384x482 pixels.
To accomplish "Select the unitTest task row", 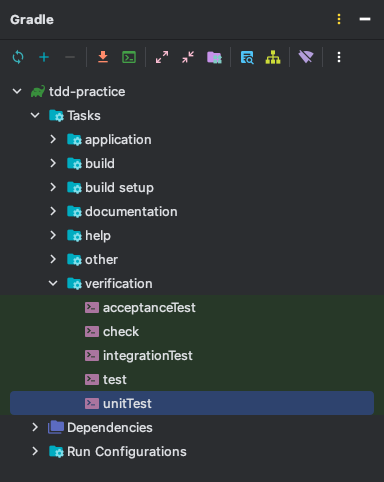I will (x=192, y=403).
